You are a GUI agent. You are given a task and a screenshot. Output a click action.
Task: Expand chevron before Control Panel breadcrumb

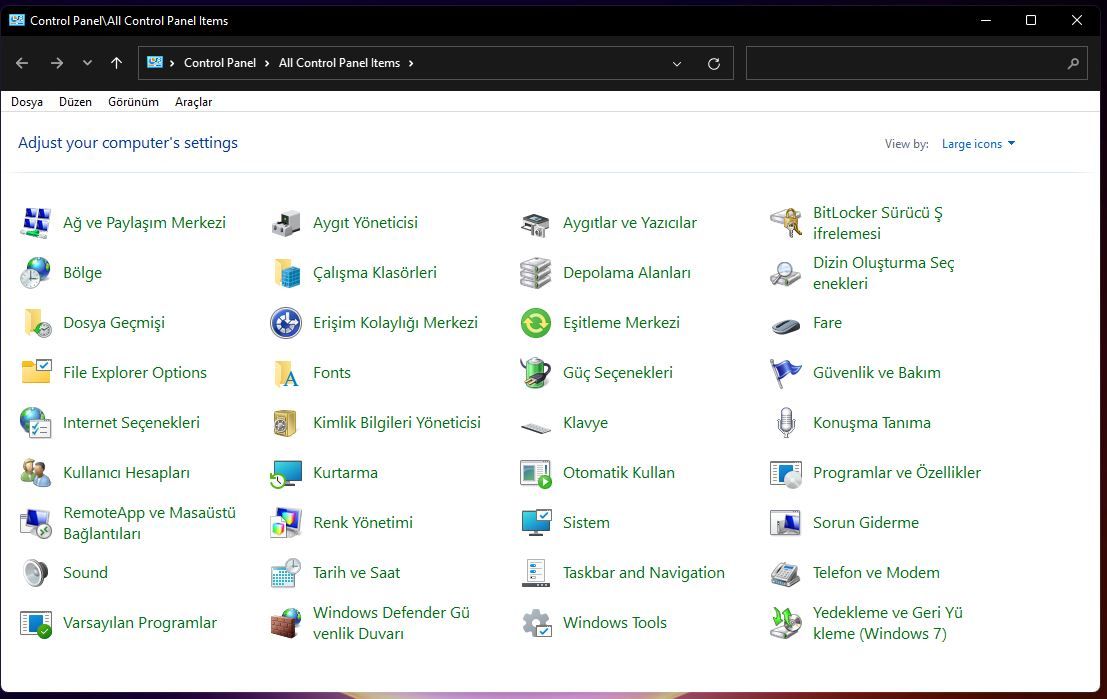(x=172, y=63)
